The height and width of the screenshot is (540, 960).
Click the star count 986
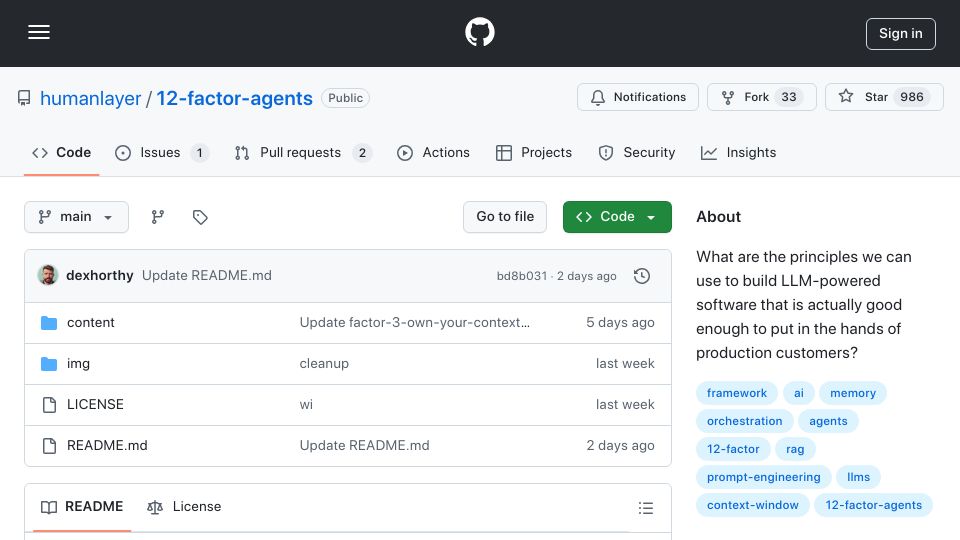click(x=912, y=97)
